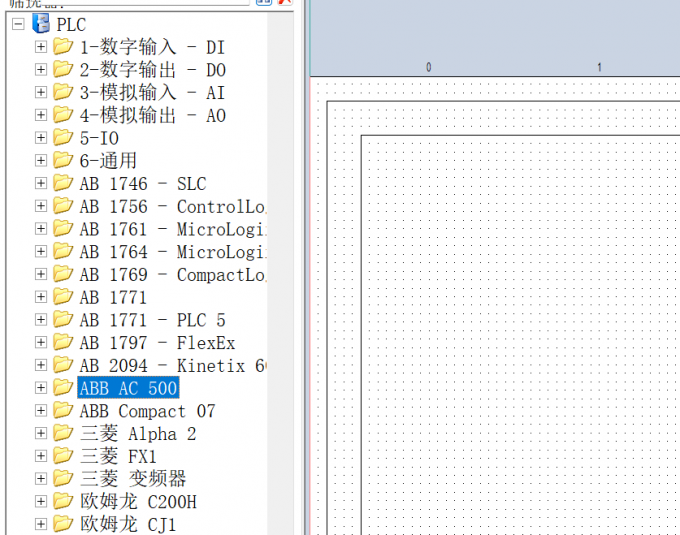The image size is (680, 535).
Task: Click folder icon of AB 2094 - Kinetix
Action: [x=63, y=365]
